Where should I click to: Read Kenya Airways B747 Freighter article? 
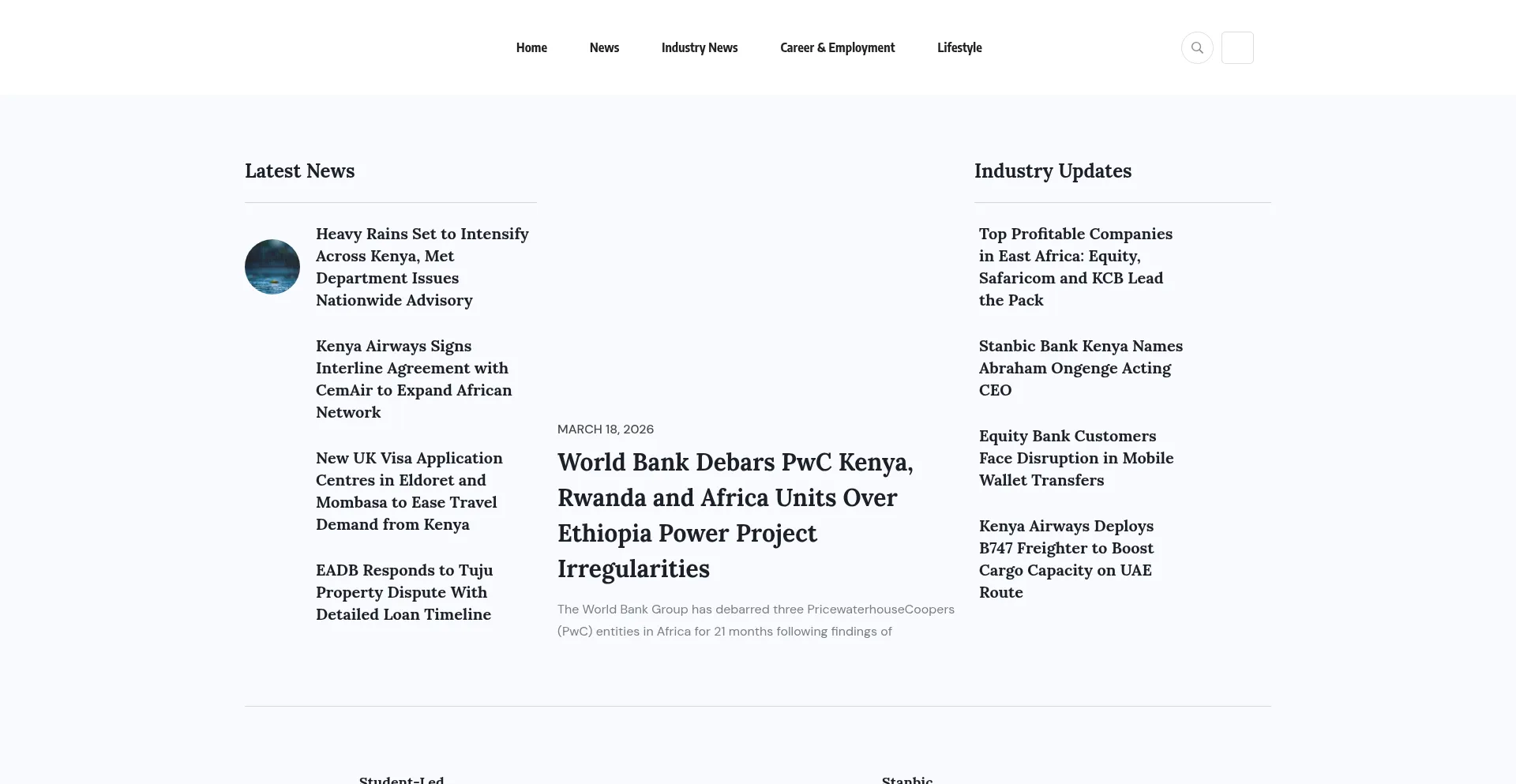1066,559
